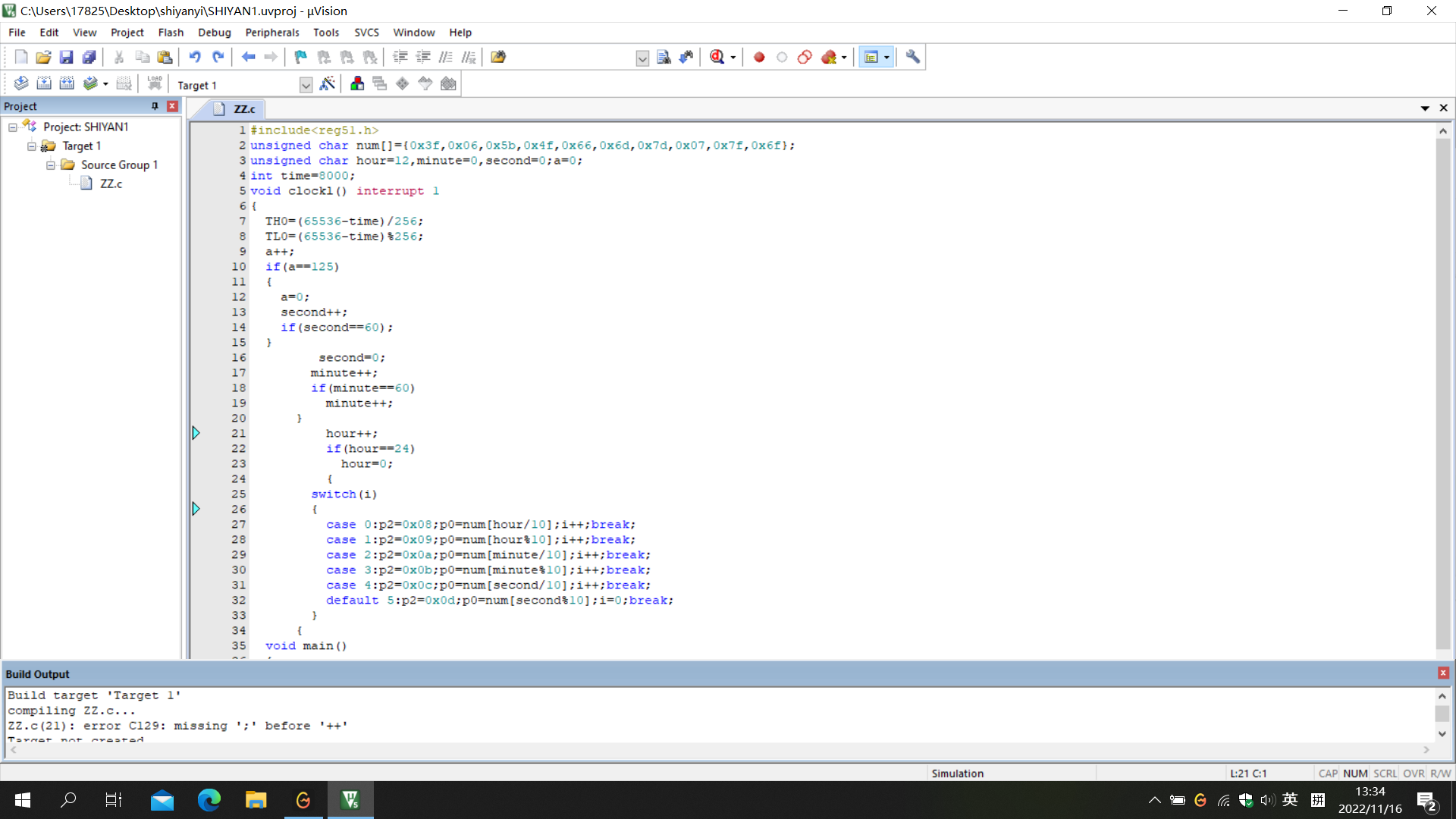Select ZZ.c in the project tree
Viewport: 1456px width, 819px height.
[111, 184]
